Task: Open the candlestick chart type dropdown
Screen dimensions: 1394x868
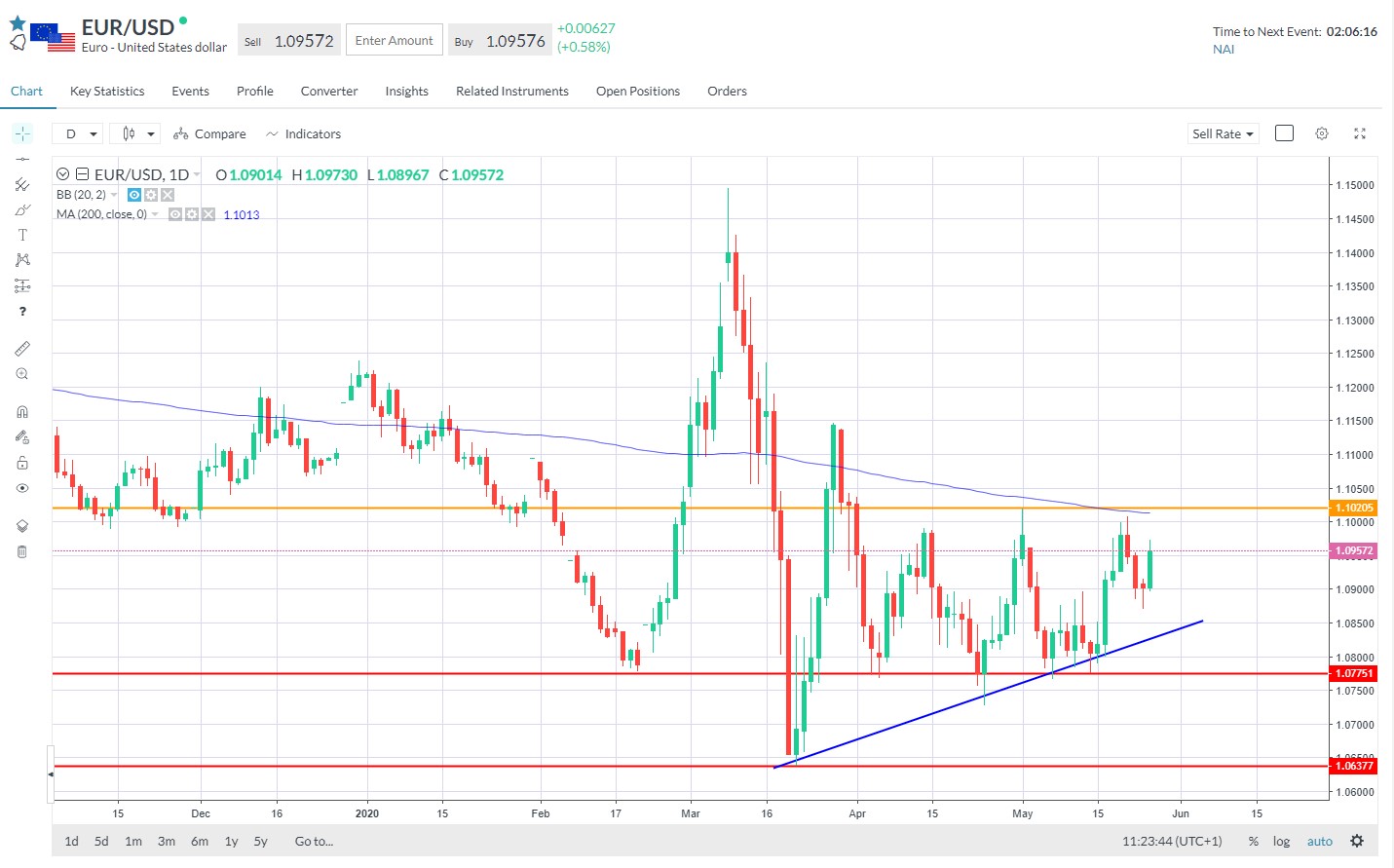Action: tap(135, 133)
